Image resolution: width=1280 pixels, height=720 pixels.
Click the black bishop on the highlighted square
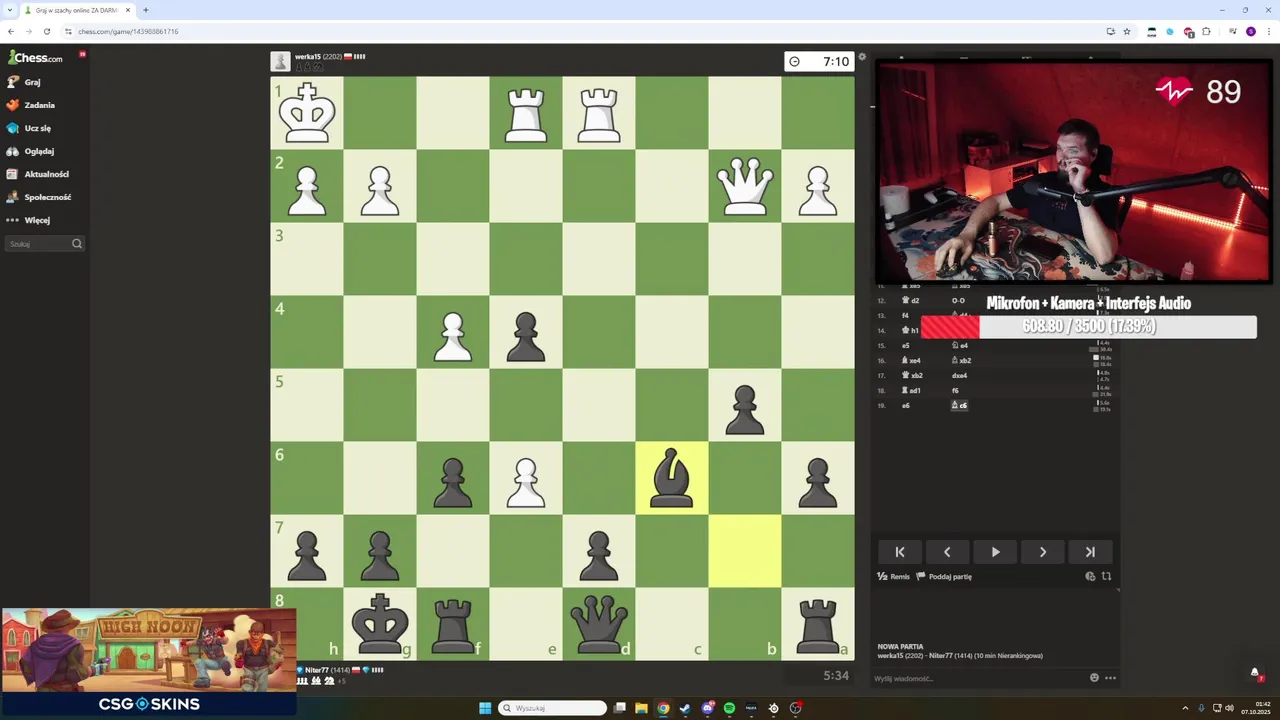click(672, 478)
